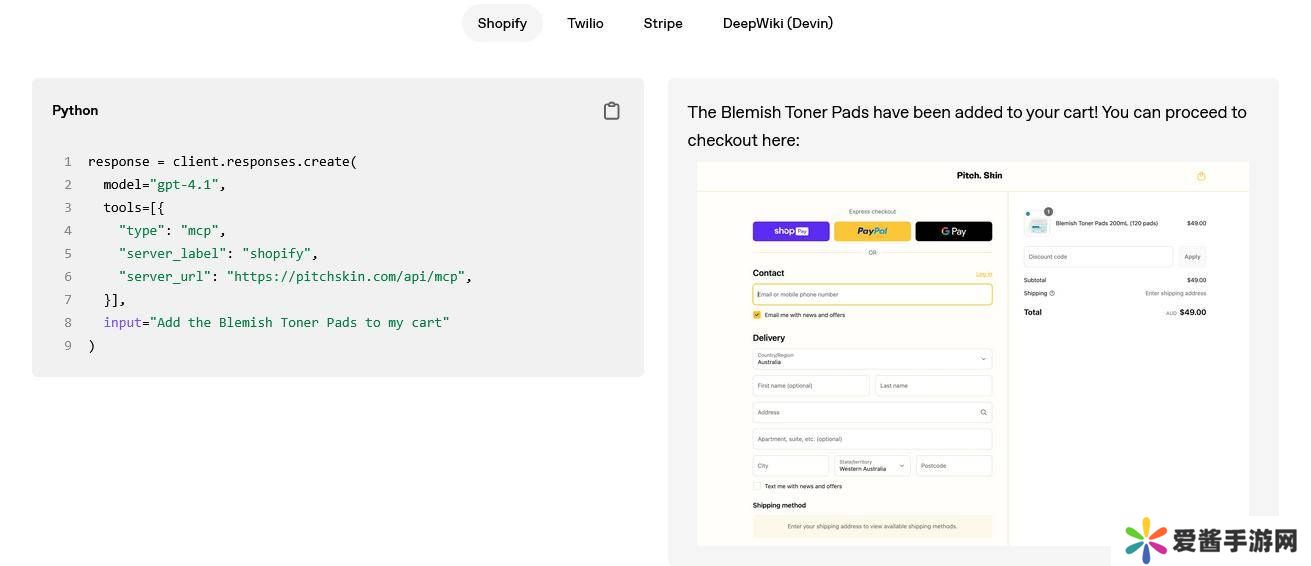1311x566 pixels.
Task: Open the State/territory dropdown
Action: pos(872,466)
